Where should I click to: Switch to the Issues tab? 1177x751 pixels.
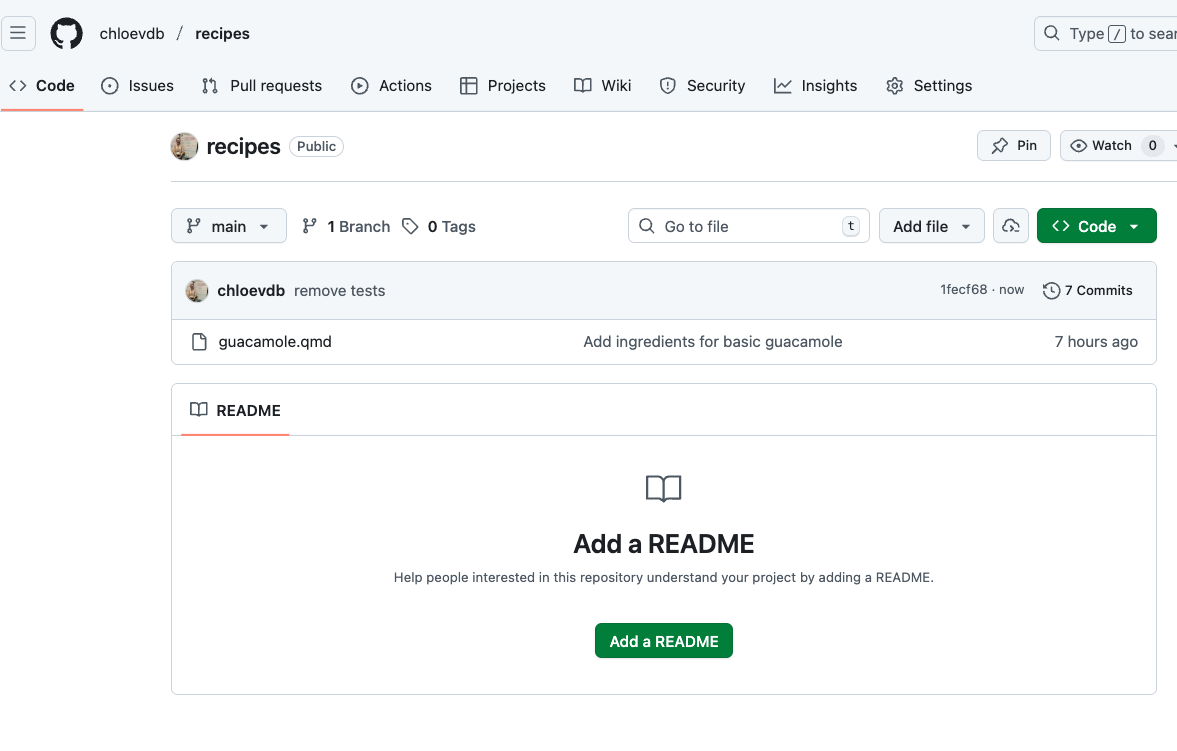pyautogui.click(x=138, y=86)
